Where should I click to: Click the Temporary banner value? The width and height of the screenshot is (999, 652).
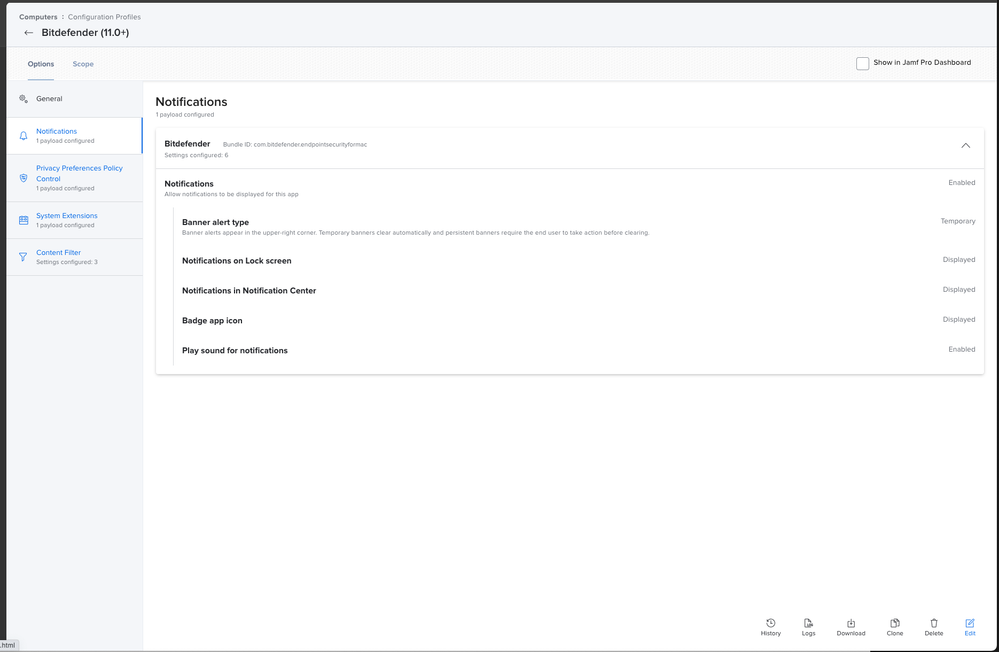pyautogui.click(x=958, y=221)
